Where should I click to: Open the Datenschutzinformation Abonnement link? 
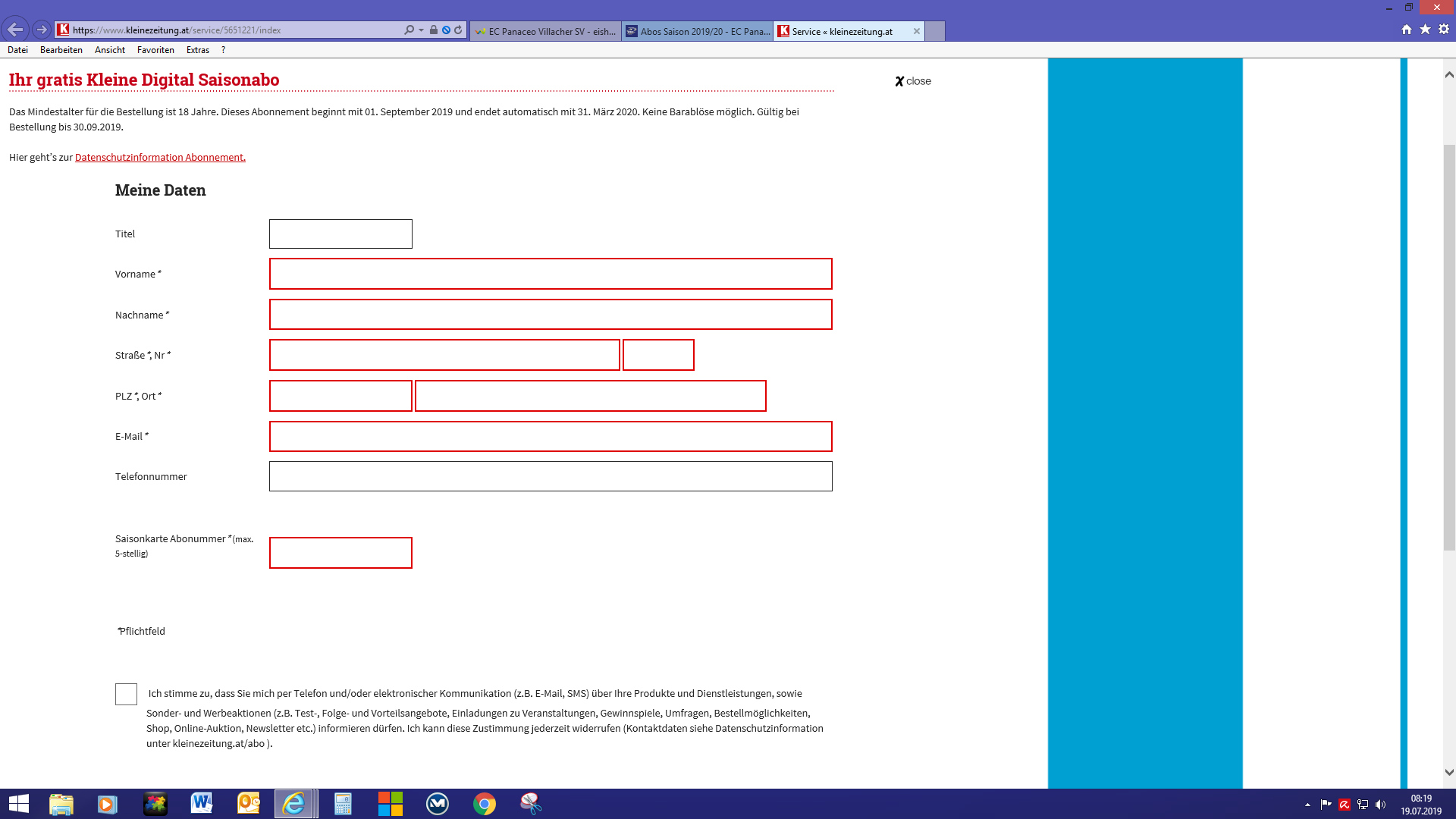[x=160, y=157]
